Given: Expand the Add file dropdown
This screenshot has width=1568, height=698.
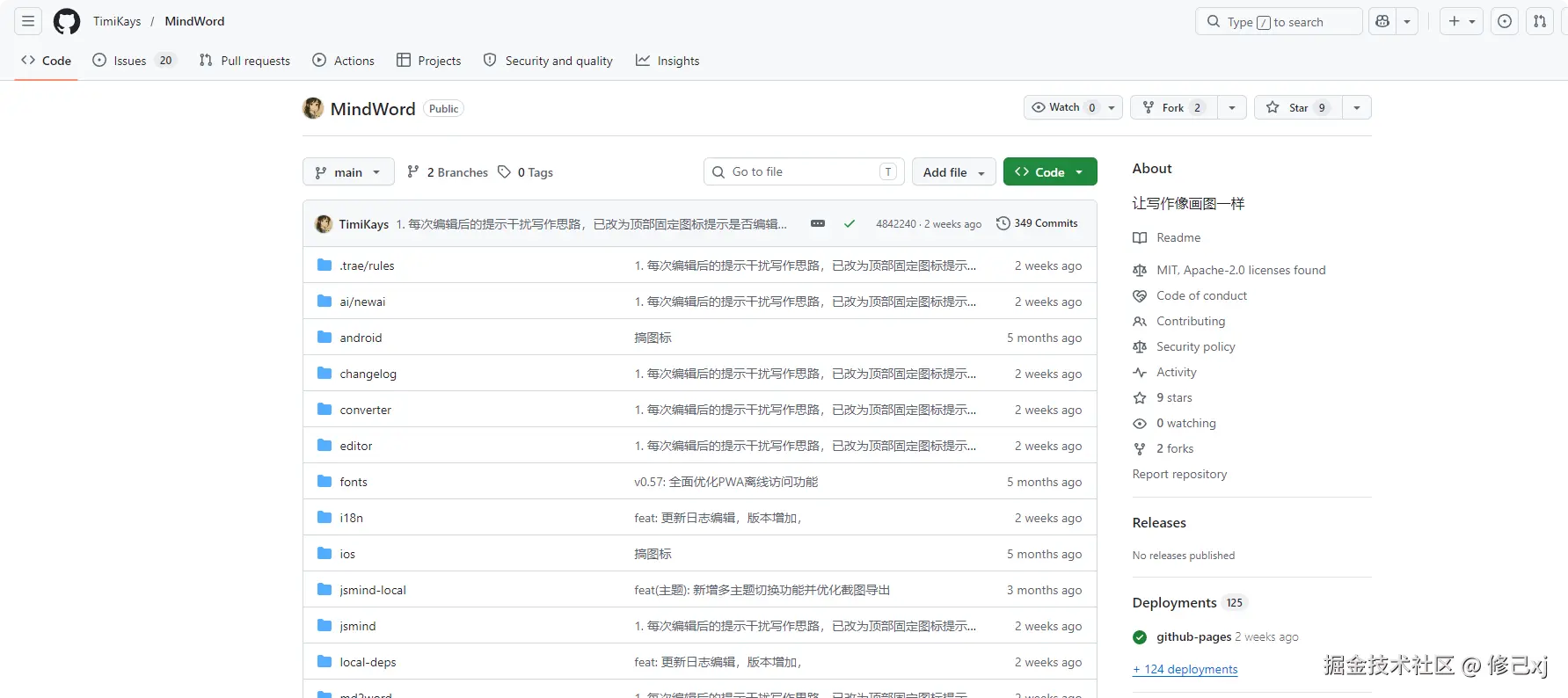Looking at the screenshot, I should pyautogui.click(x=954, y=172).
